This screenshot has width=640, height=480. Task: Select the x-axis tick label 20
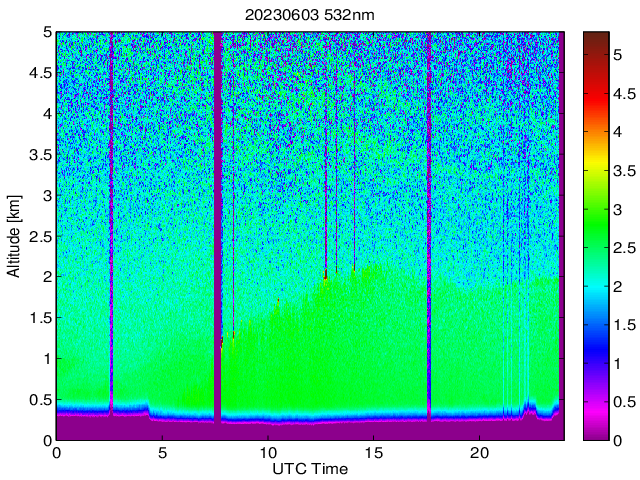tap(479, 452)
